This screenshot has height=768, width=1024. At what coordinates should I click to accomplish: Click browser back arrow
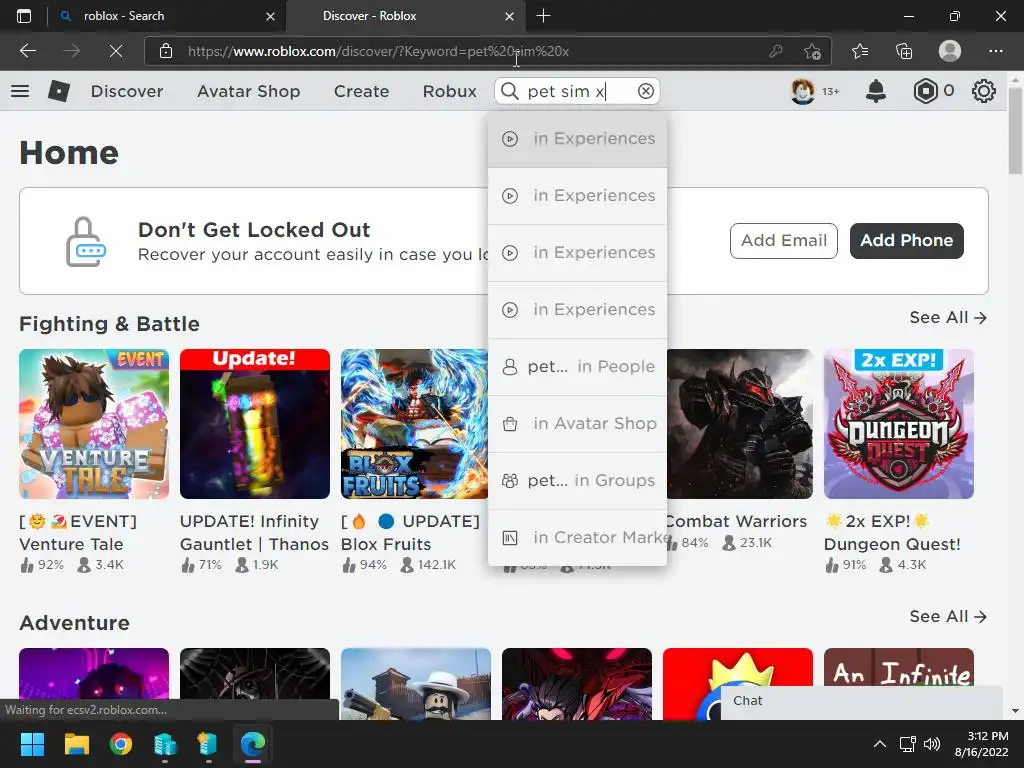tap(27, 51)
